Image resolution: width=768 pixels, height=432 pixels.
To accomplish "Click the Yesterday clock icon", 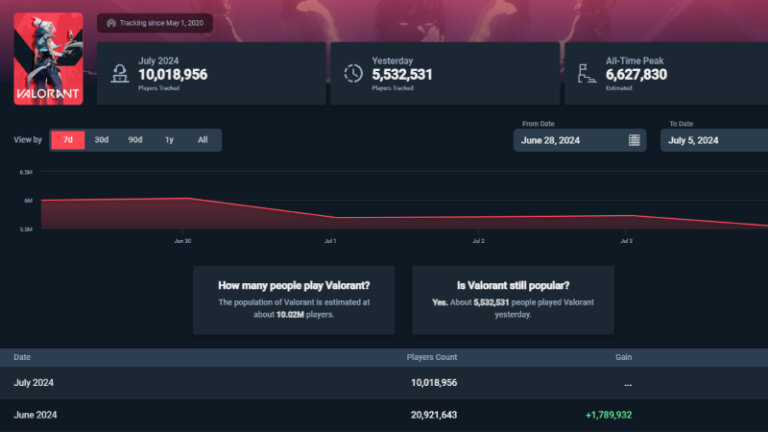I will click(x=353, y=73).
